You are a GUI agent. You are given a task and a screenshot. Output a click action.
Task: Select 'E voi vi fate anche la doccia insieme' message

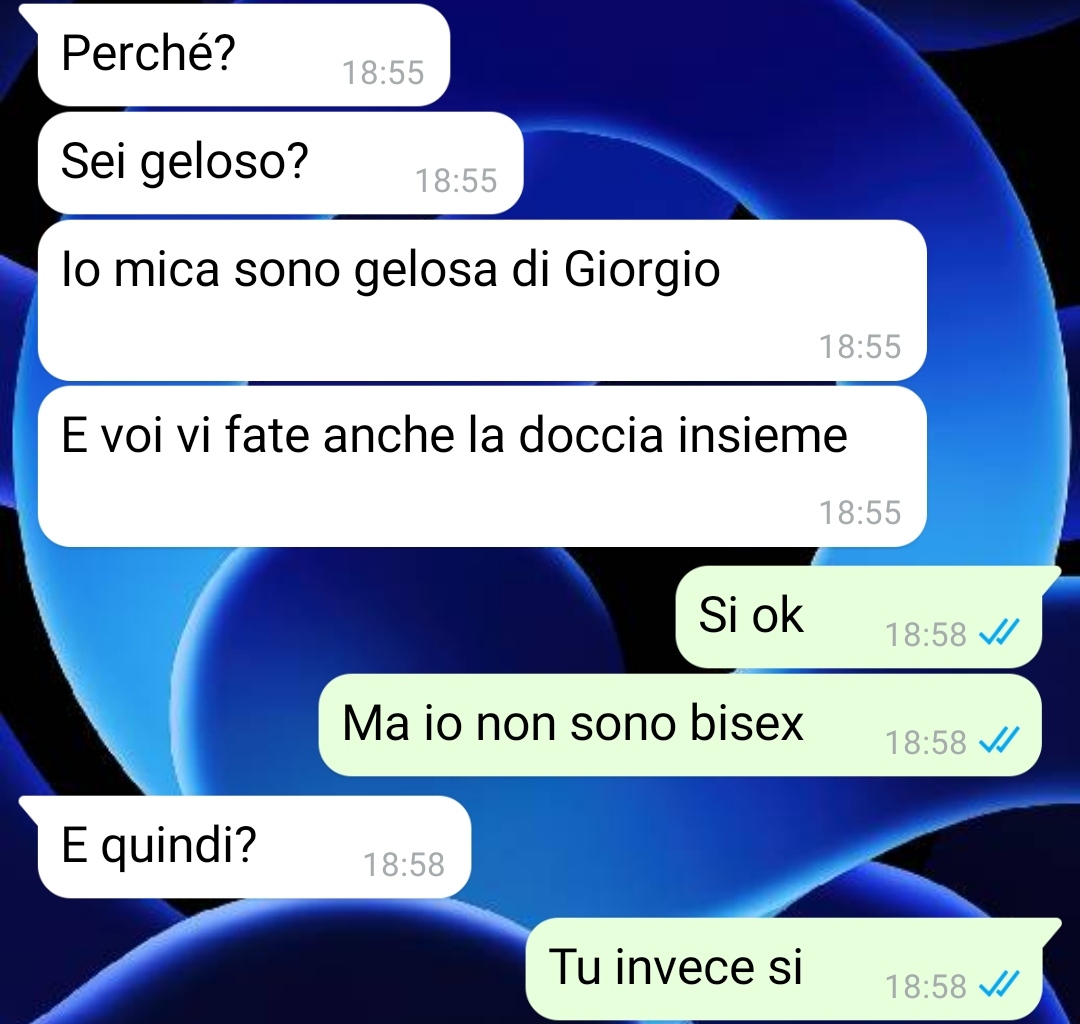tap(482, 466)
